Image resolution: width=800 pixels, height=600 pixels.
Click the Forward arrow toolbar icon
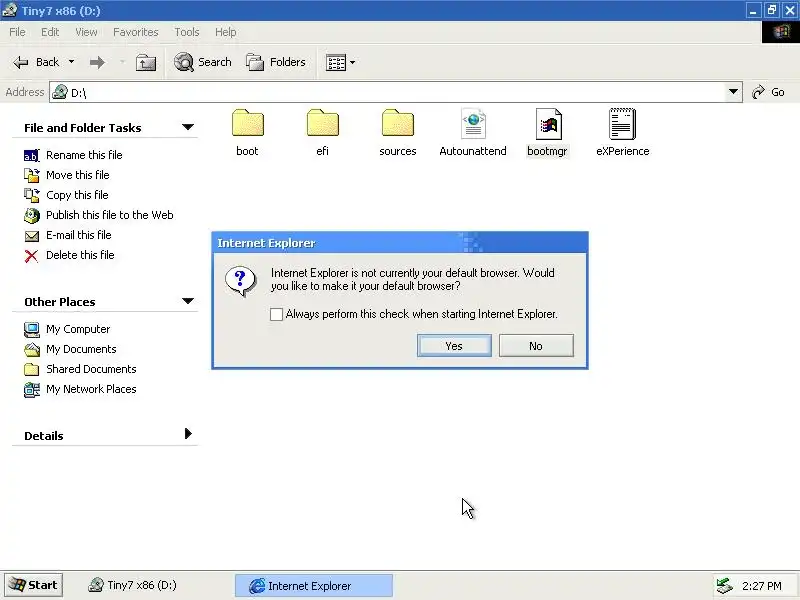click(97, 62)
